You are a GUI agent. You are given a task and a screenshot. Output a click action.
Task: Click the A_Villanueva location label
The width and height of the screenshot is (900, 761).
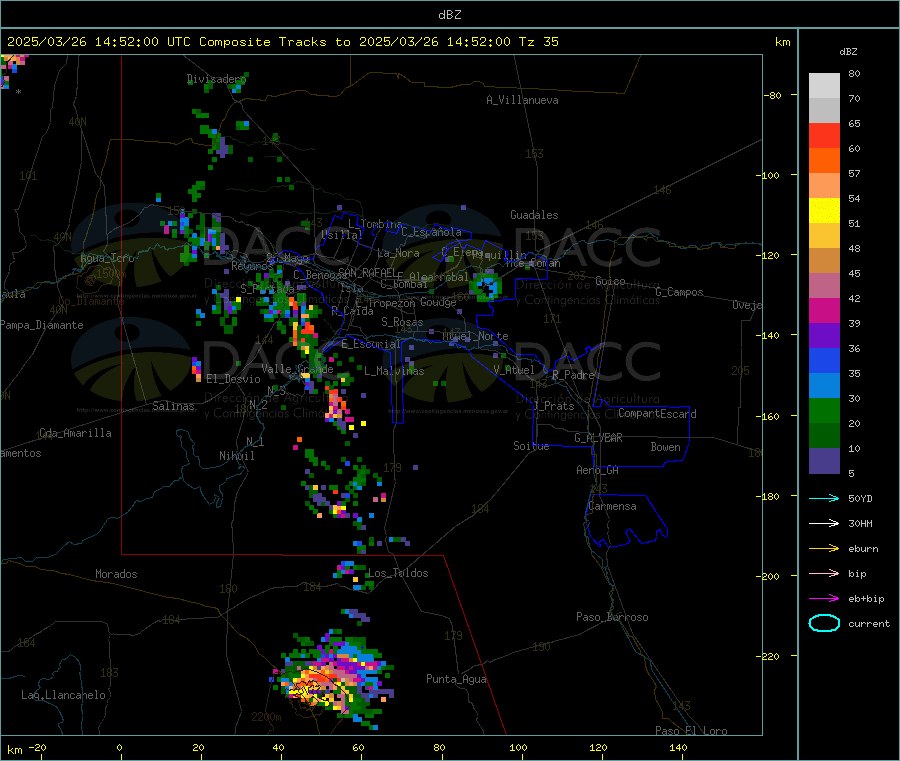point(522,100)
